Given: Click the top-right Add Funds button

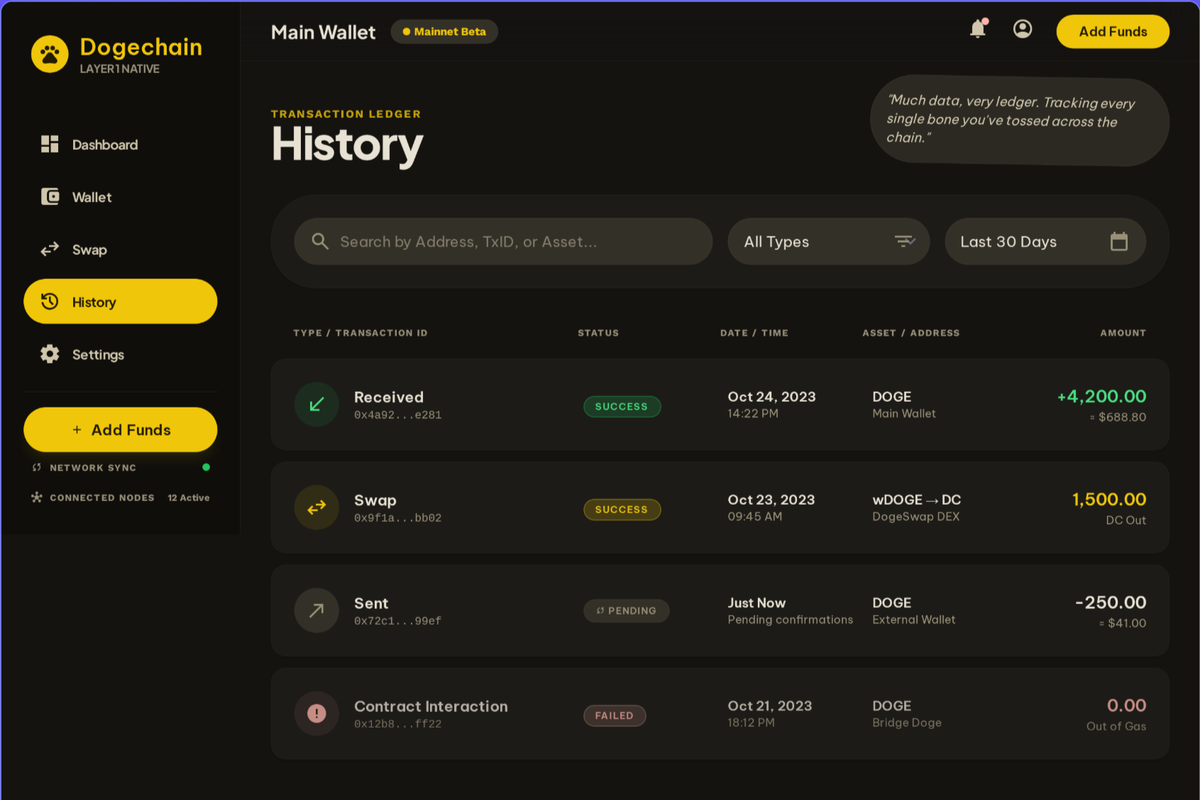Looking at the screenshot, I should (1113, 31).
